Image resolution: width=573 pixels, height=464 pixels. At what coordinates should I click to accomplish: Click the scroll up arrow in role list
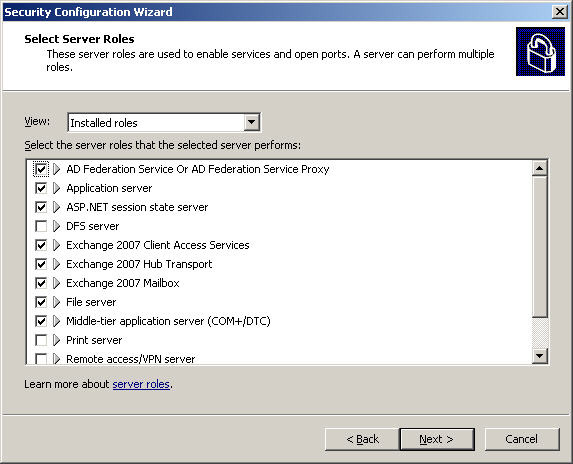coord(540,168)
